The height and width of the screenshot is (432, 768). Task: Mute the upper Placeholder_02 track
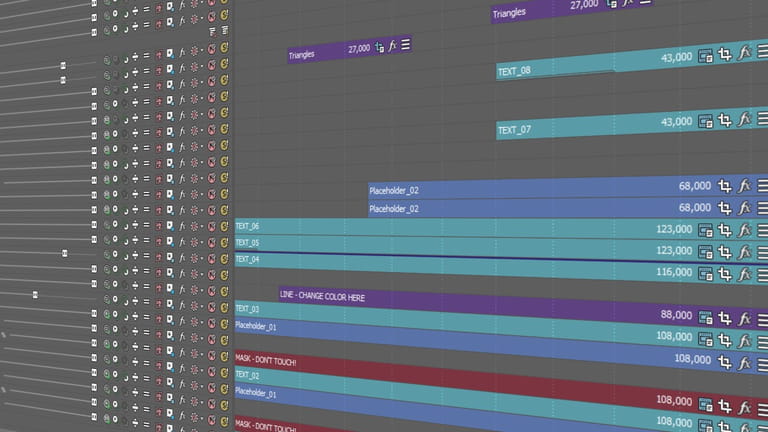tap(209, 192)
